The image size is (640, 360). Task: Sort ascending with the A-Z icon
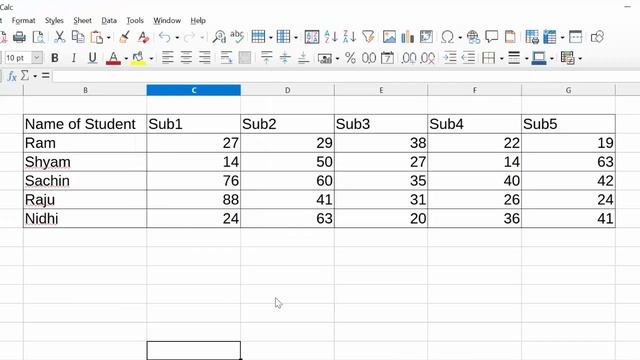click(331, 37)
